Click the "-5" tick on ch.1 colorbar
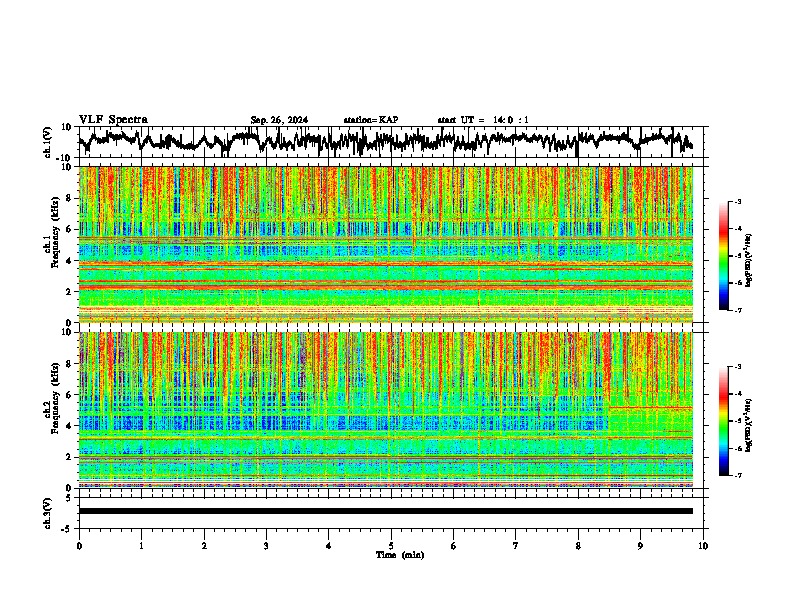The image size is (792, 612). pyautogui.click(x=737, y=256)
